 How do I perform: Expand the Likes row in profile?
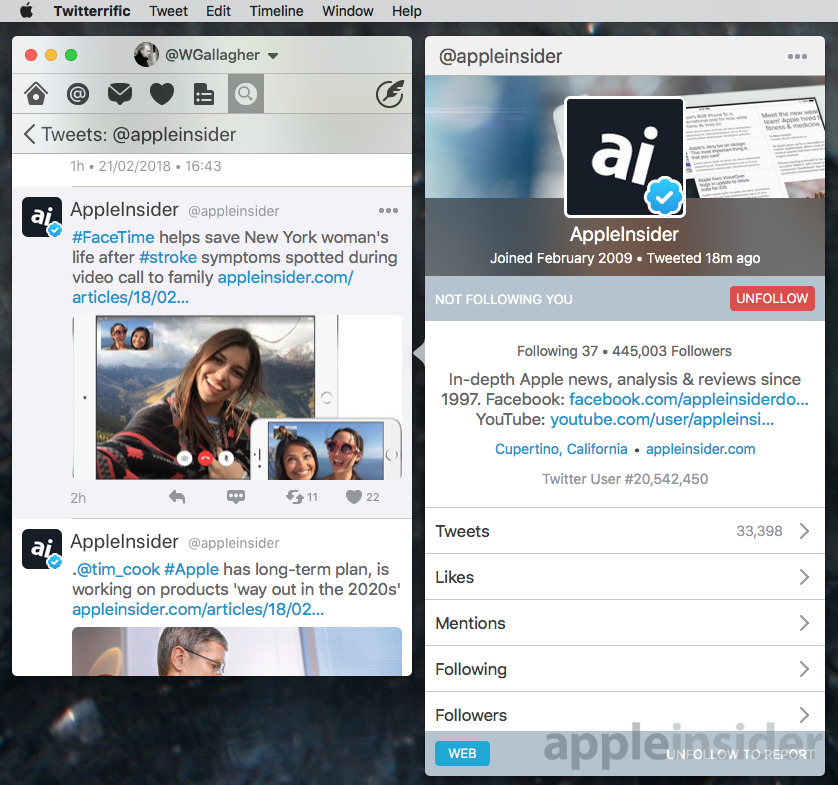point(625,577)
